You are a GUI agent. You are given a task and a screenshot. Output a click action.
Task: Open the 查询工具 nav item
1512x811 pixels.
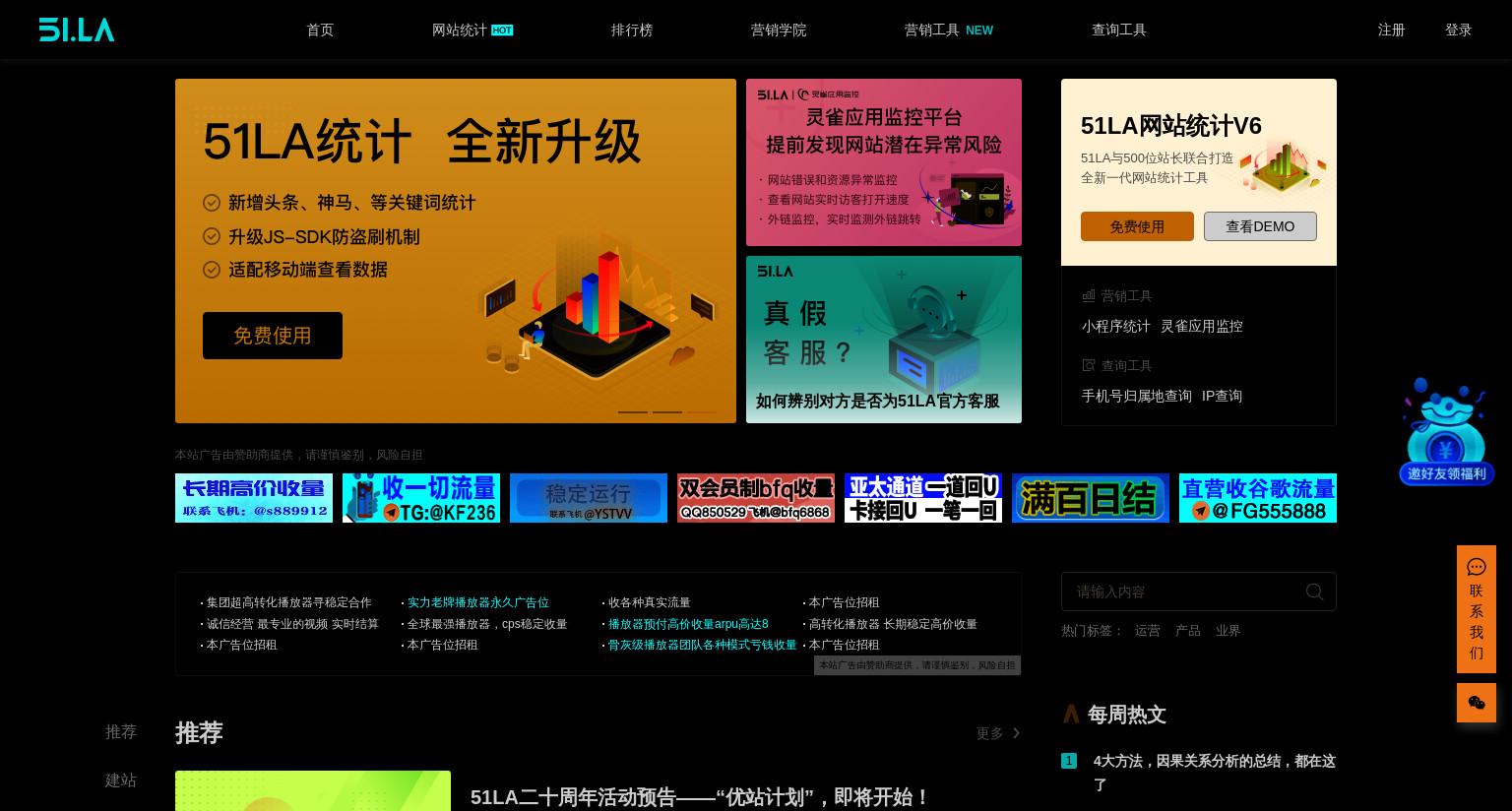[x=1119, y=30]
